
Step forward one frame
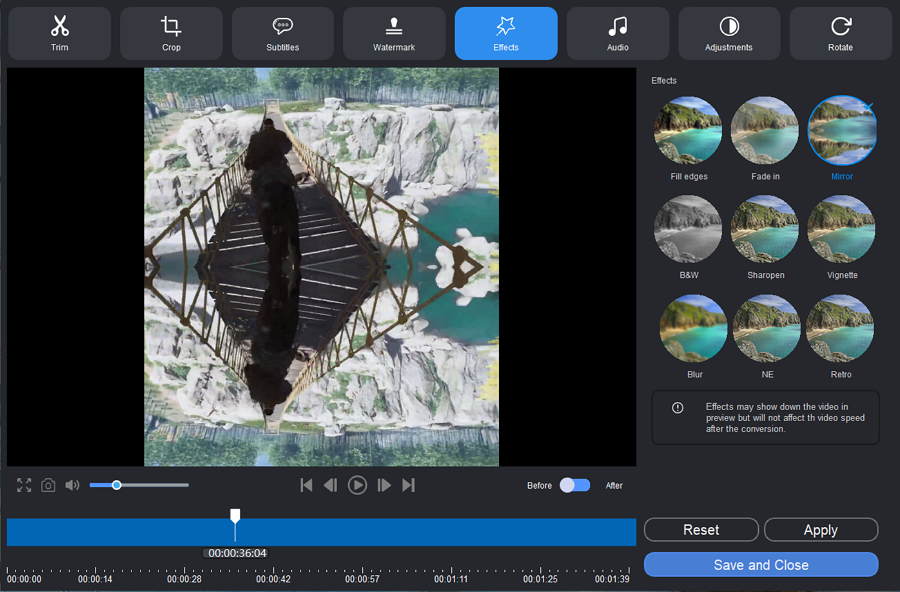point(384,485)
